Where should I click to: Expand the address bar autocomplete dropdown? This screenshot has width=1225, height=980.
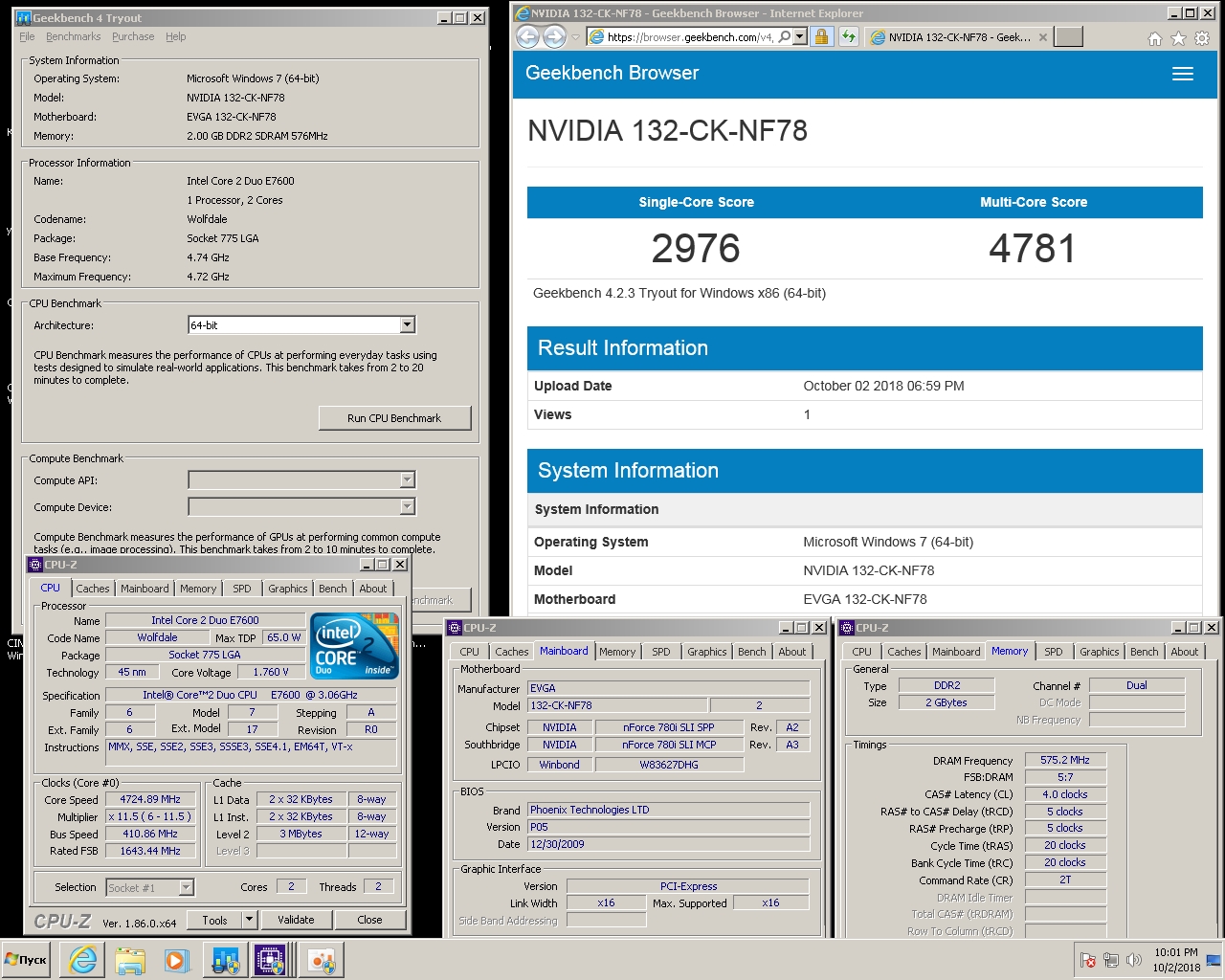coord(800,37)
